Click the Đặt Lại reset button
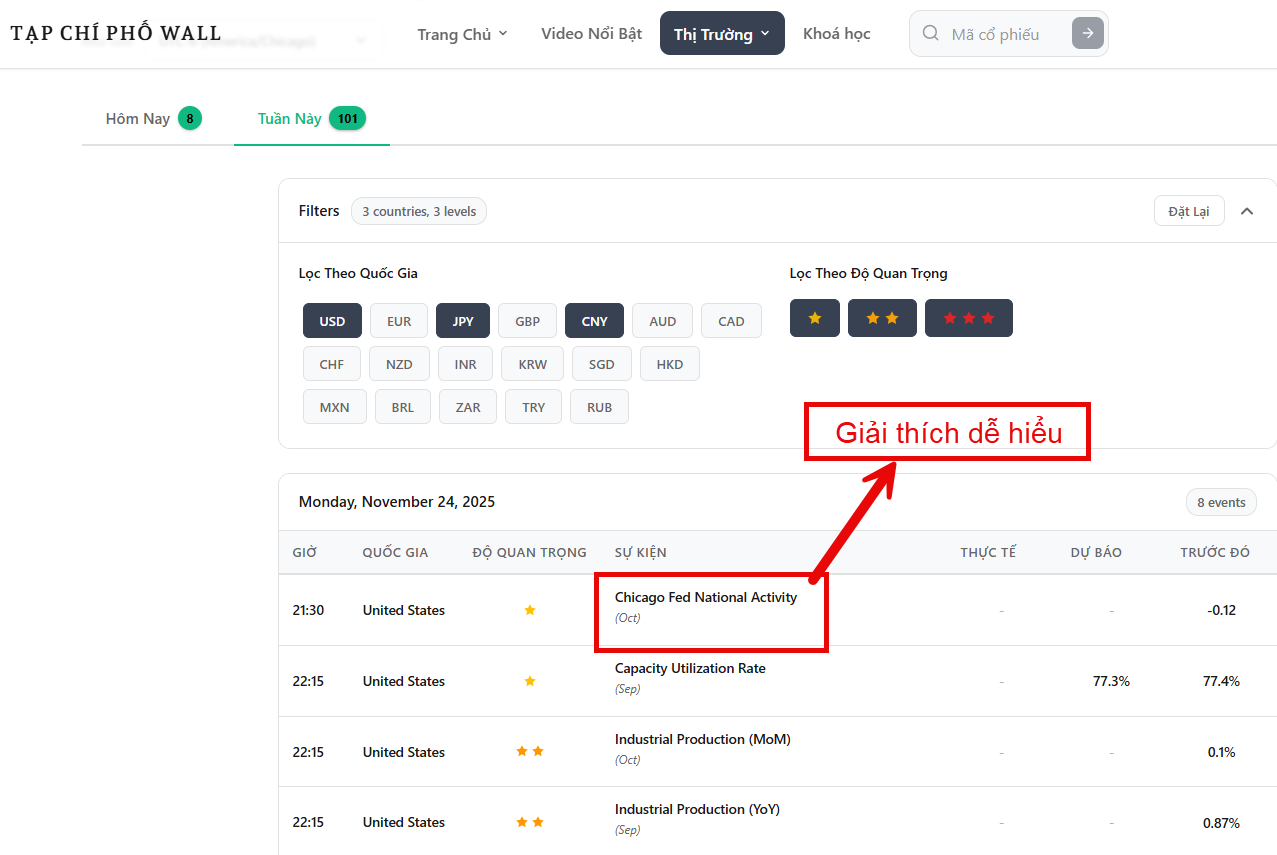Viewport: 1277px width, 855px height. [x=1188, y=211]
